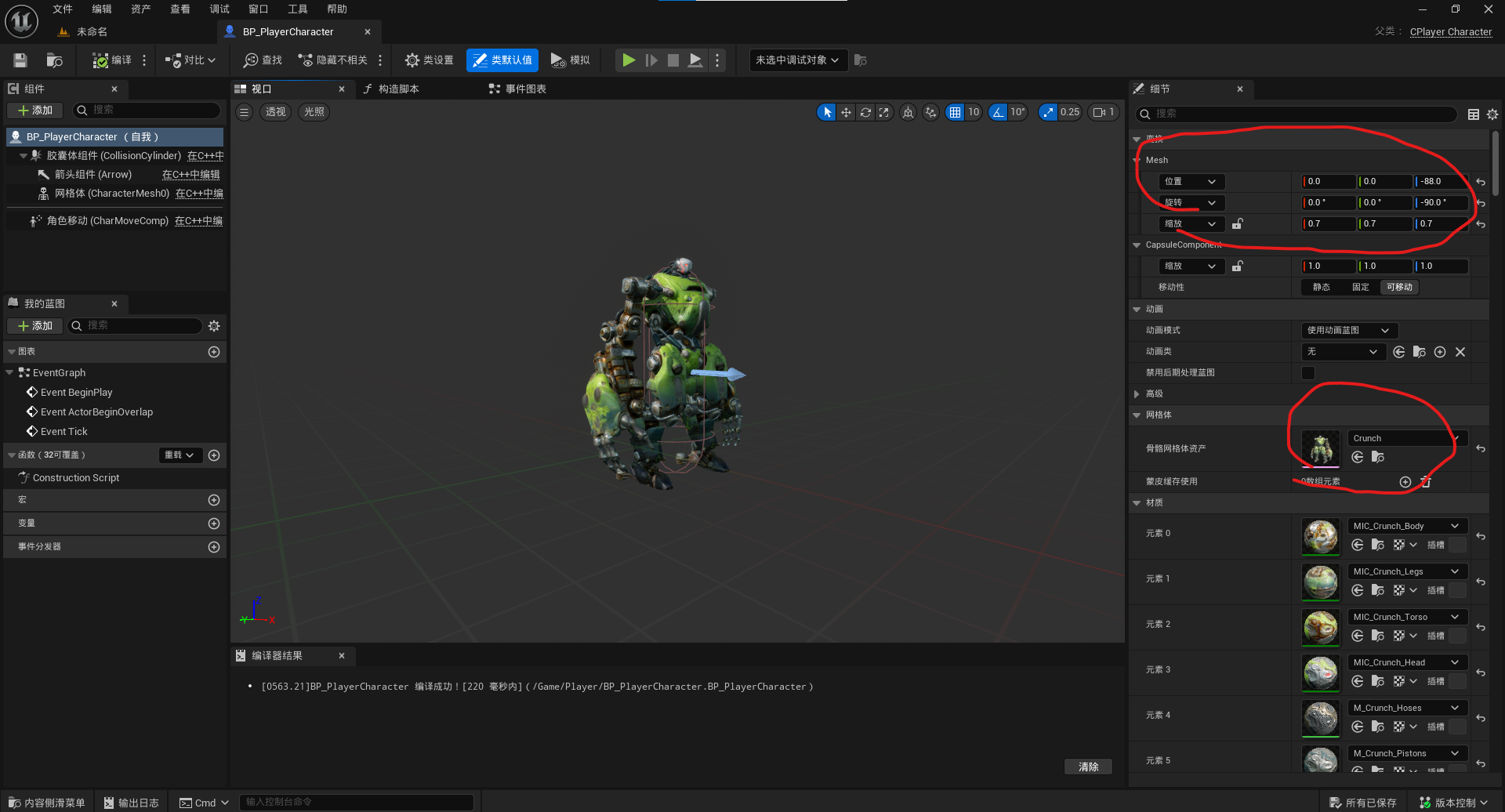Open My Blueprint settings gear
Viewport: 1505px width, 812px height.
click(214, 326)
